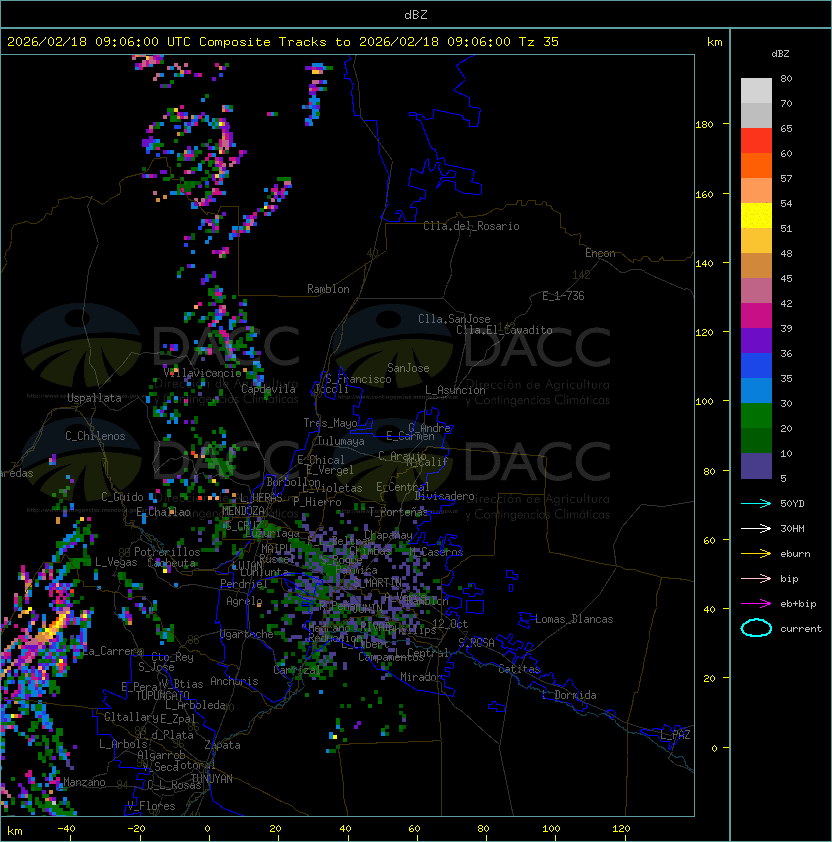The height and width of the screenshot is (842, 832).
Task: Click the 'Catitas' place label
Action: [519, 669]
